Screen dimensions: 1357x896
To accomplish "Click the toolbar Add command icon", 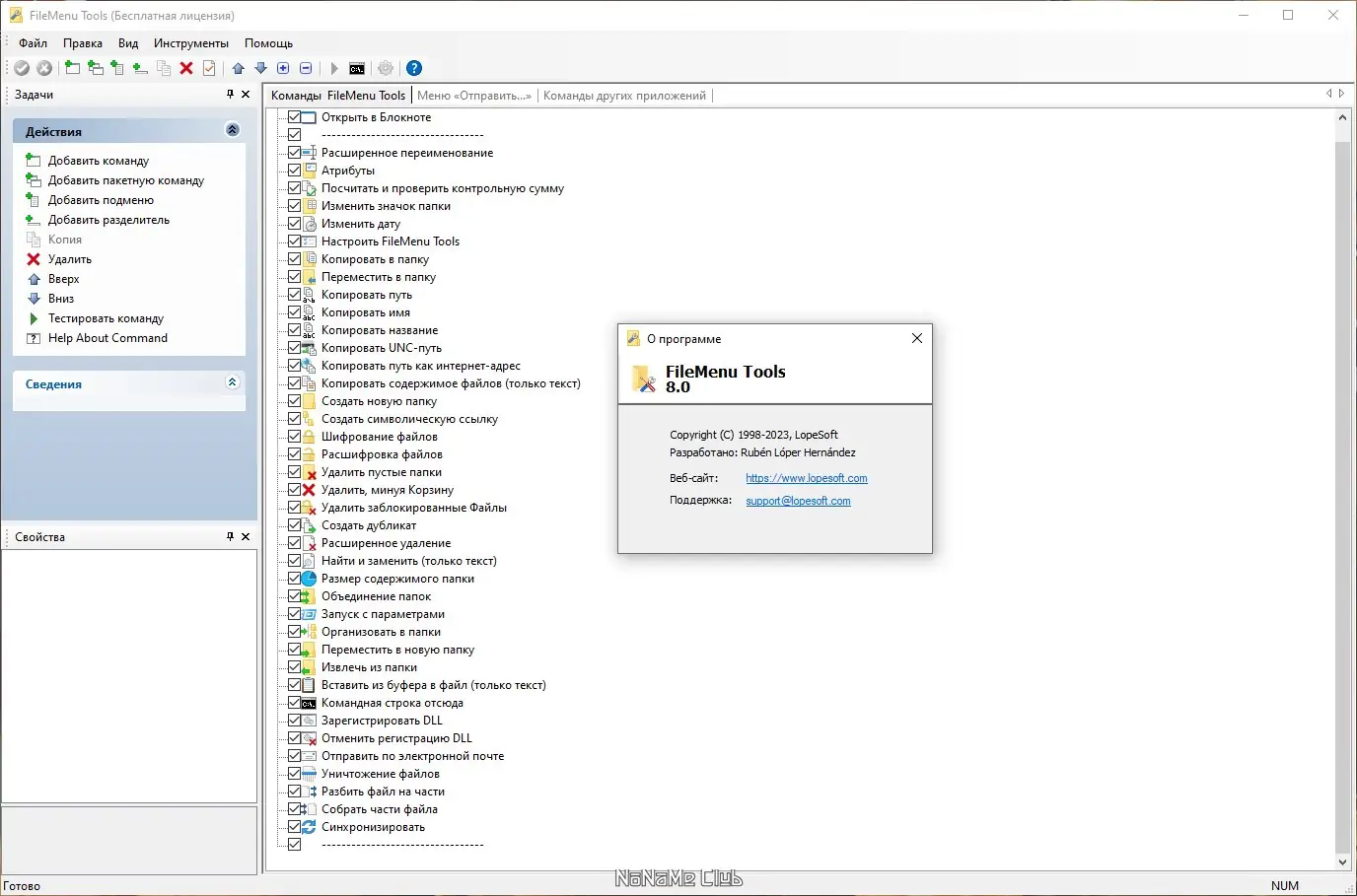I will click(73, 68).
